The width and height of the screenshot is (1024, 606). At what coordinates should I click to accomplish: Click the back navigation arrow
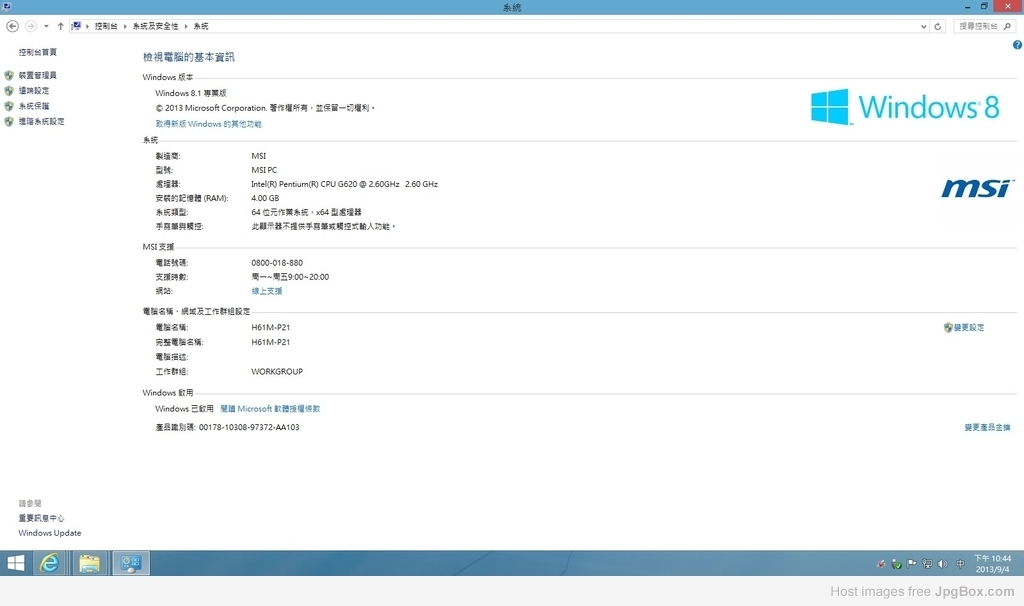pos(13,26)
